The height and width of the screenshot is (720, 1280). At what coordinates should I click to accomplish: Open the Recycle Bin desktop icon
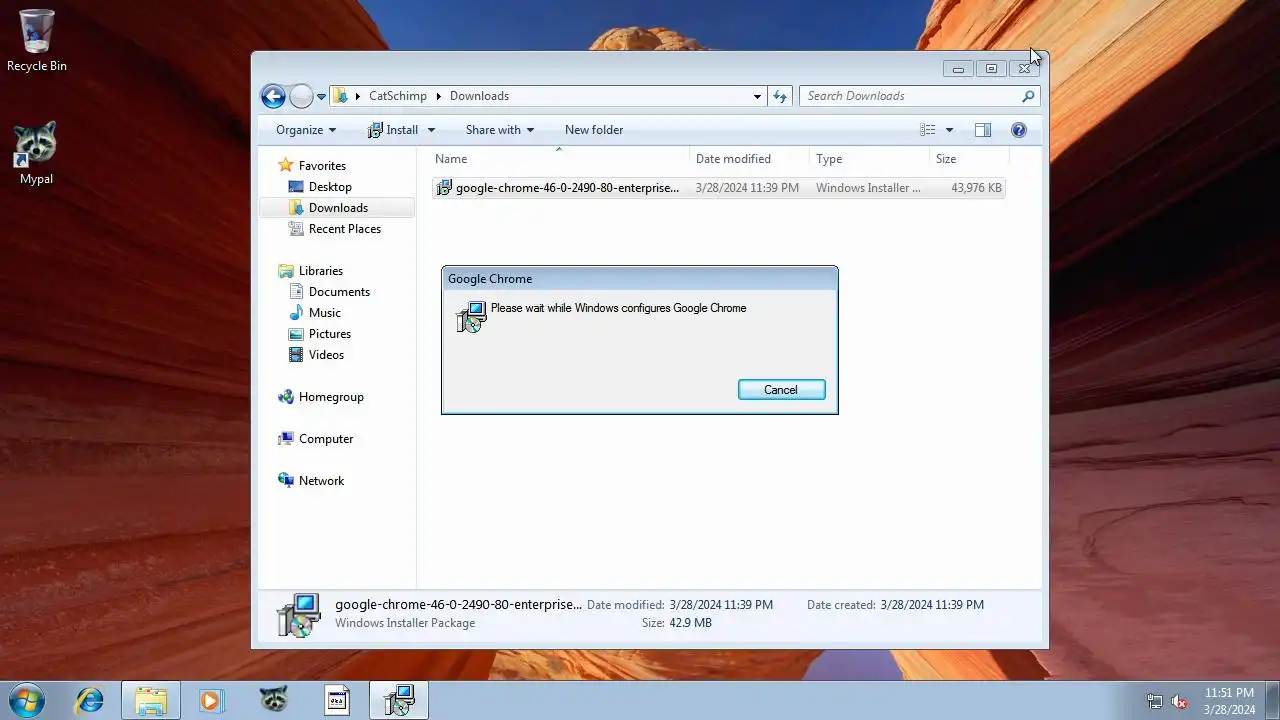(x=37, y=40)
